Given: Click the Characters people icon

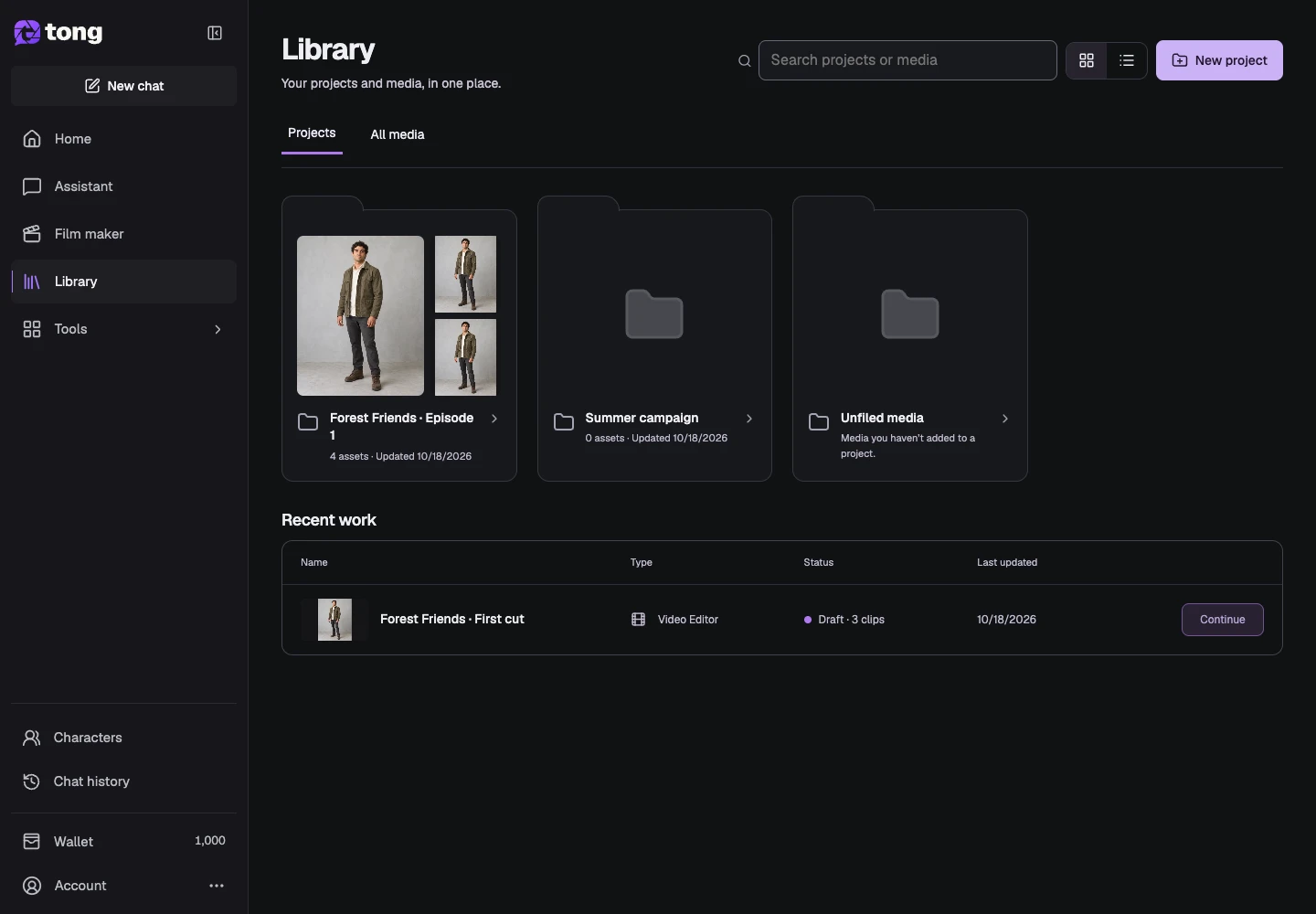Looking at the screenshot, I should coord(32,738).
